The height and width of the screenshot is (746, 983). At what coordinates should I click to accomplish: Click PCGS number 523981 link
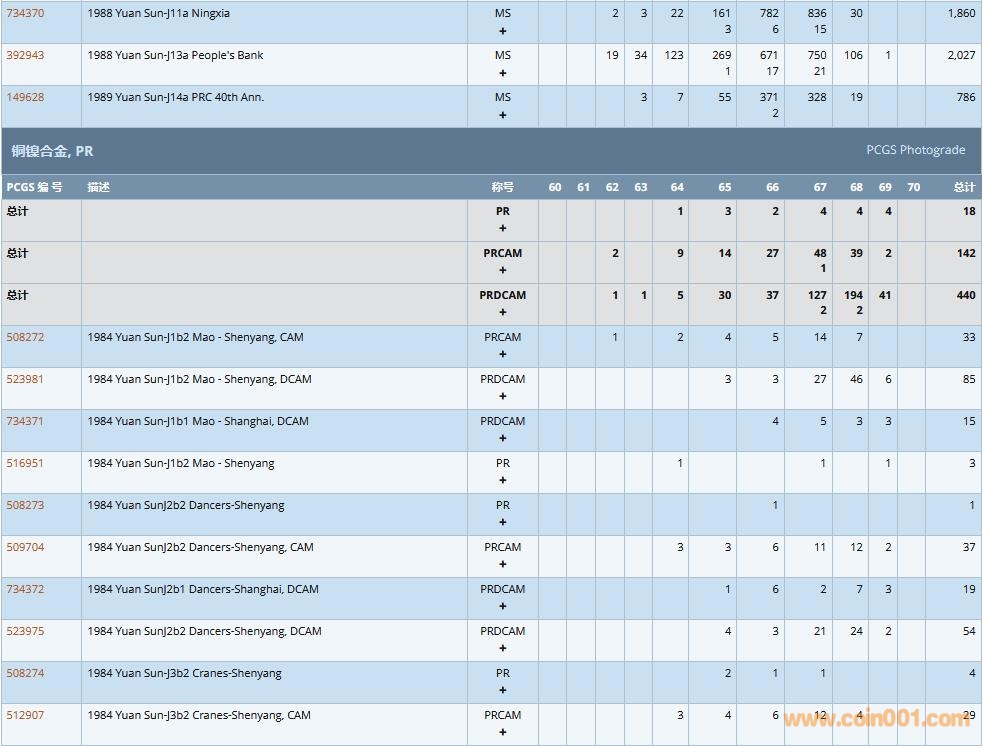(25, 379)
